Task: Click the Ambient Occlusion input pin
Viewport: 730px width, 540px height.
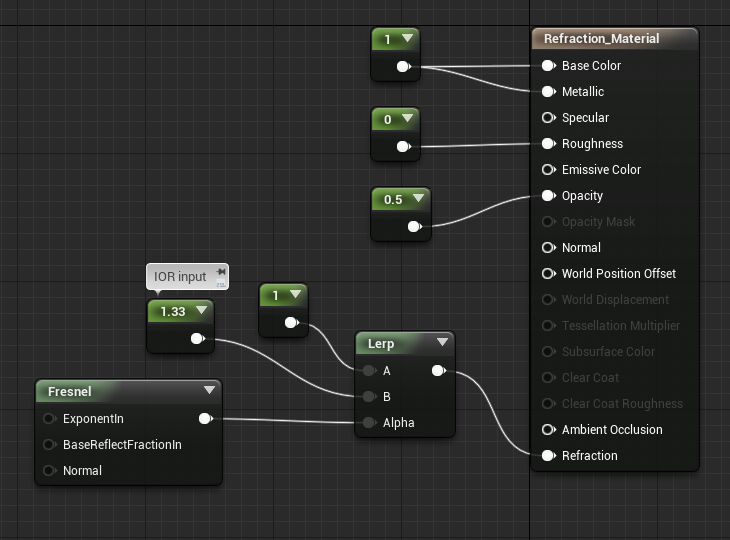Action: pos(548,430)
